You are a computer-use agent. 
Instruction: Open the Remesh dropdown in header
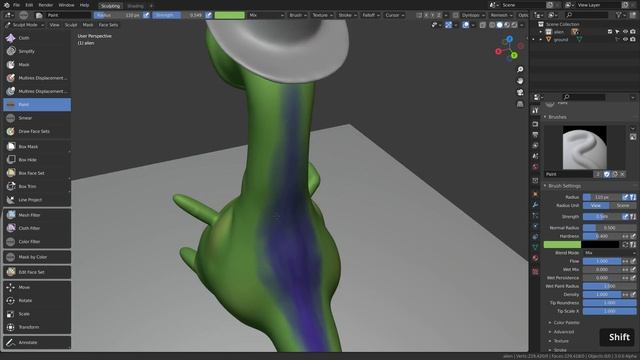click(501, 15)
